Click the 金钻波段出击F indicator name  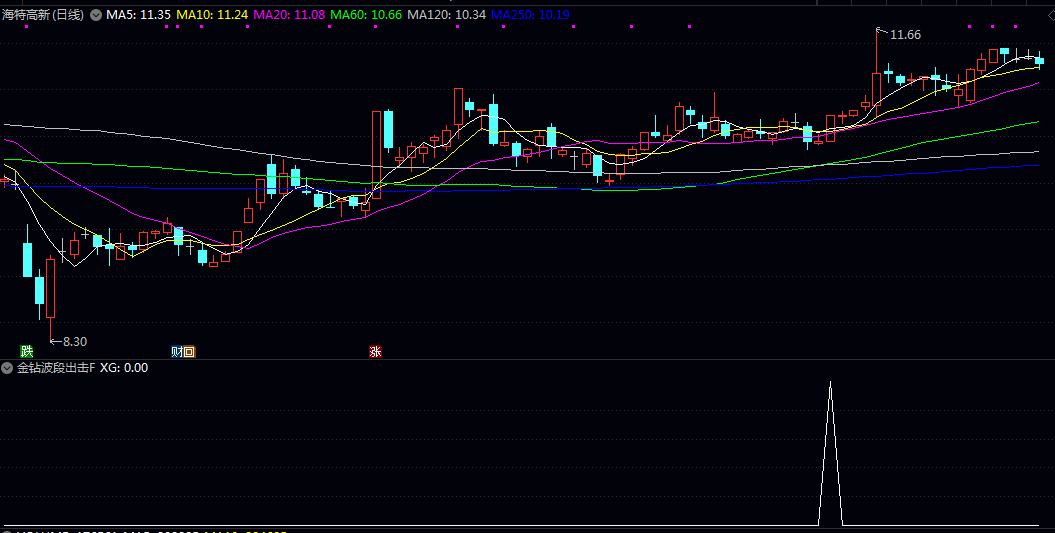[56, 368]
